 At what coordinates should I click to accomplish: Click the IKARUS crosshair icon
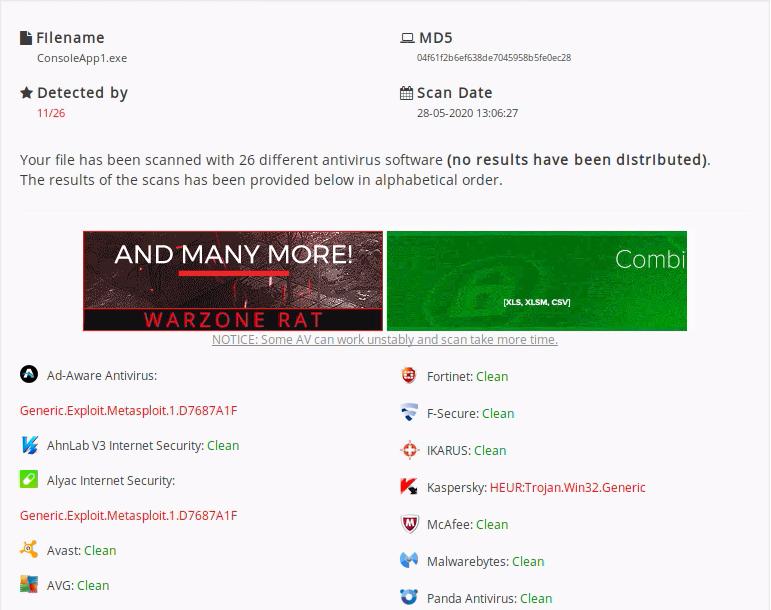[x=409, y=450]
